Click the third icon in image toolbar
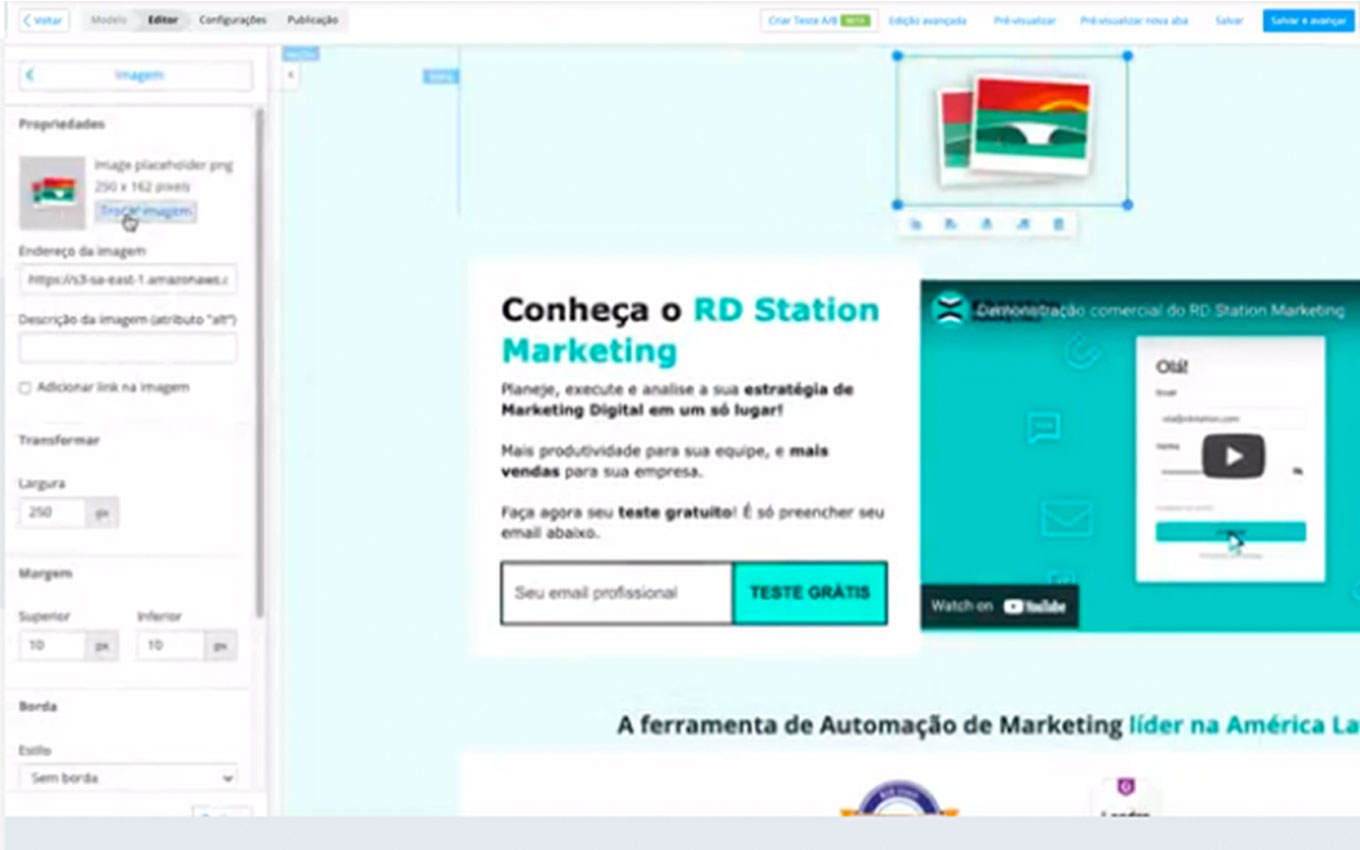The height and width of the screenshot is (850, 1360). [986, 225]
